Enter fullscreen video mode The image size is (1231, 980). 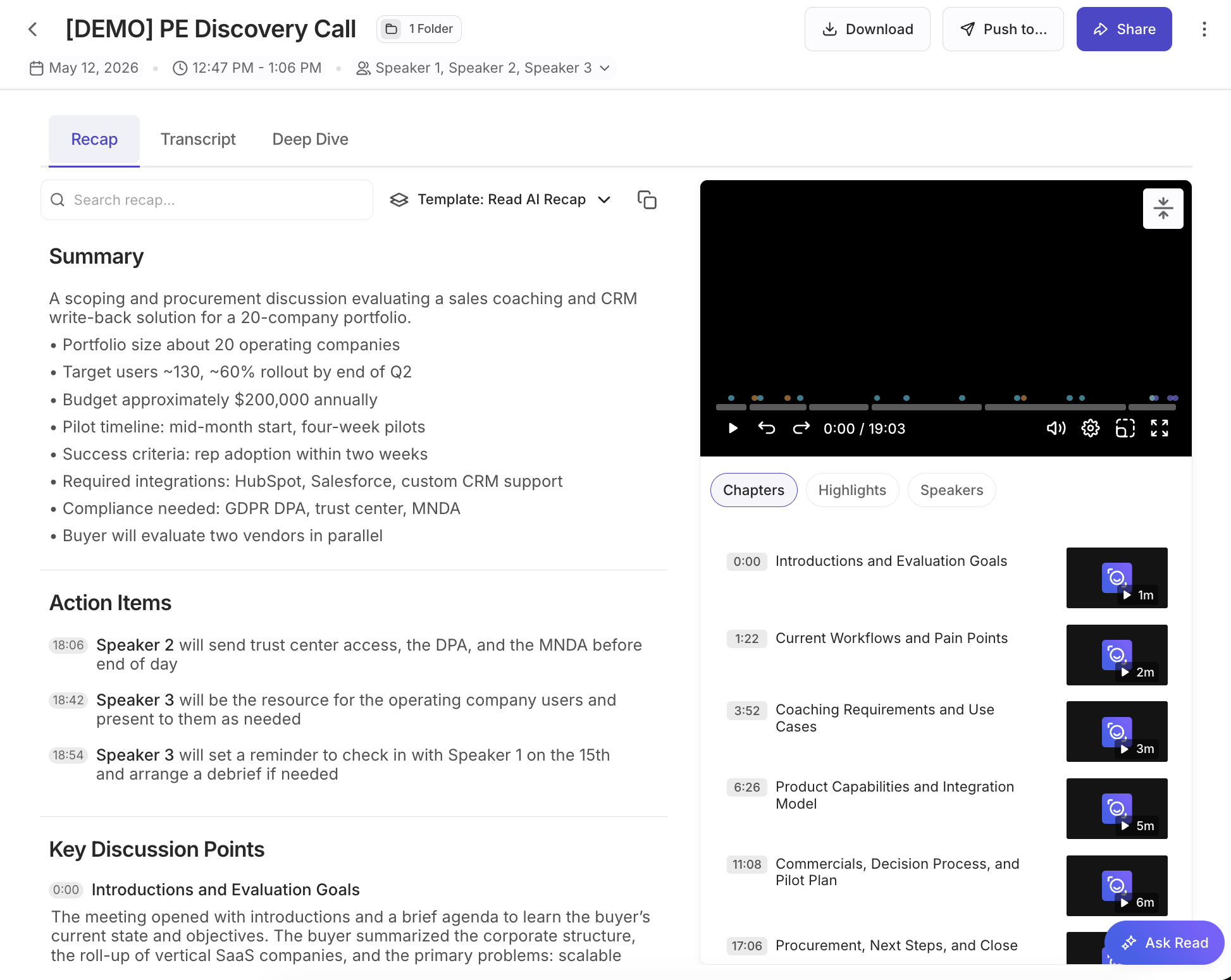pos(1160,429)
